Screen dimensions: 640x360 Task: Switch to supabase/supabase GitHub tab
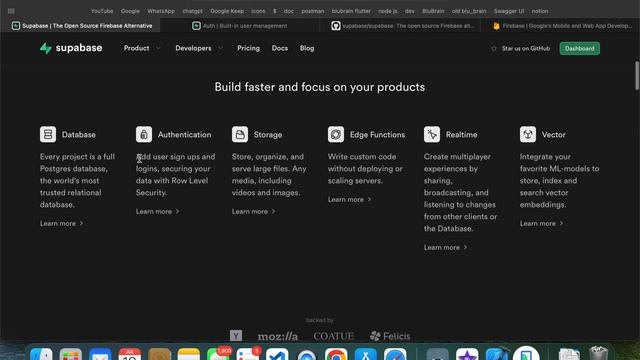pyautogui.click(x=402, y=26)
